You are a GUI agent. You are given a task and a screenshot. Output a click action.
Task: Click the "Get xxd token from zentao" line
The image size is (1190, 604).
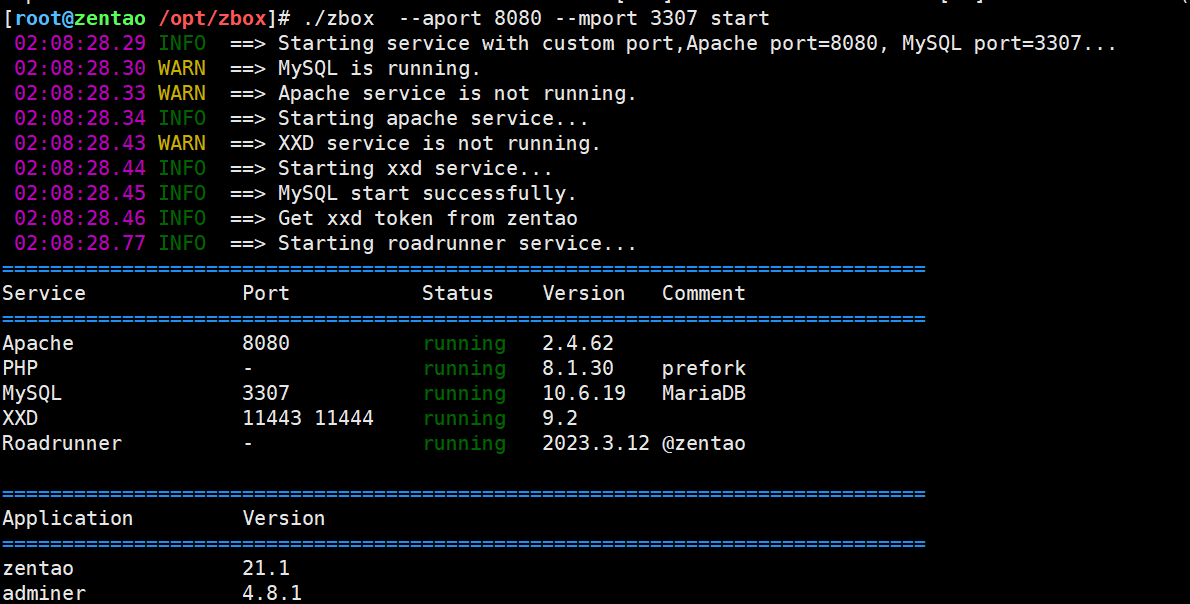[427, 218]
